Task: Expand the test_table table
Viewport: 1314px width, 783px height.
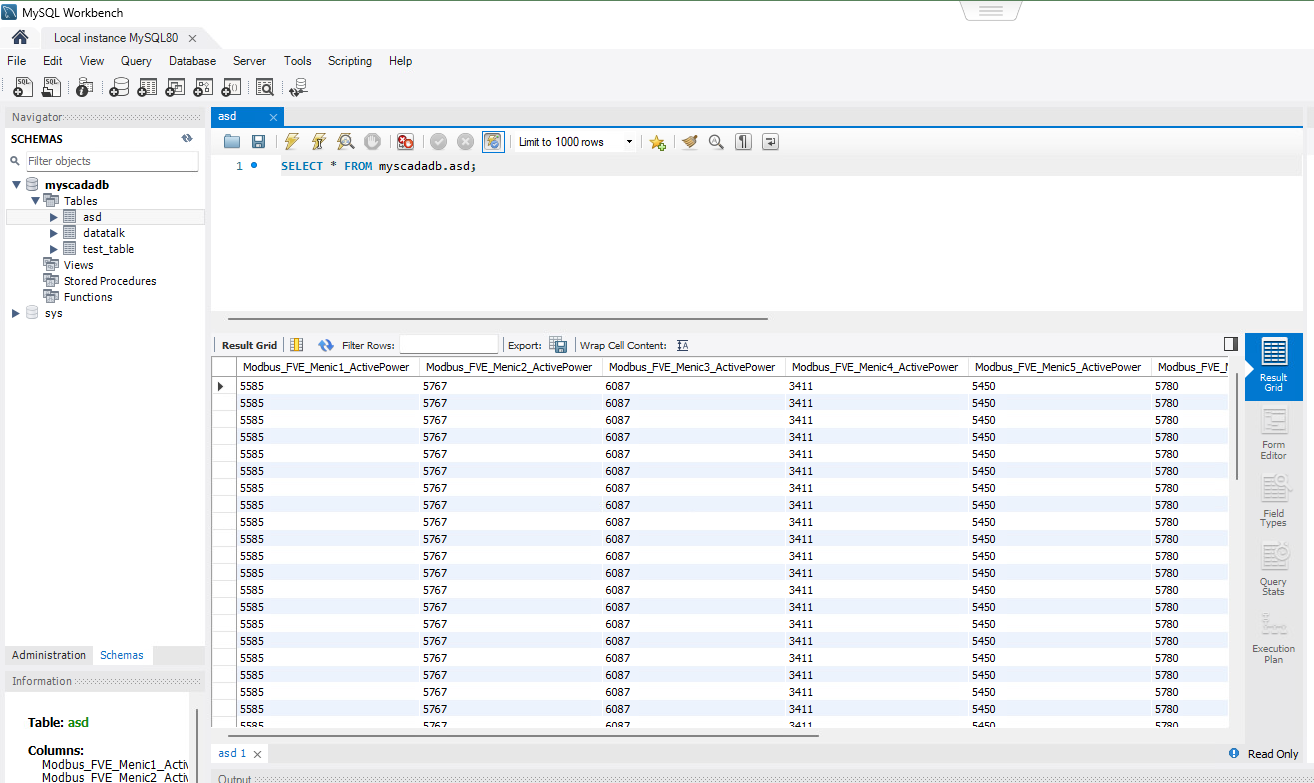Action: [54, 249]
